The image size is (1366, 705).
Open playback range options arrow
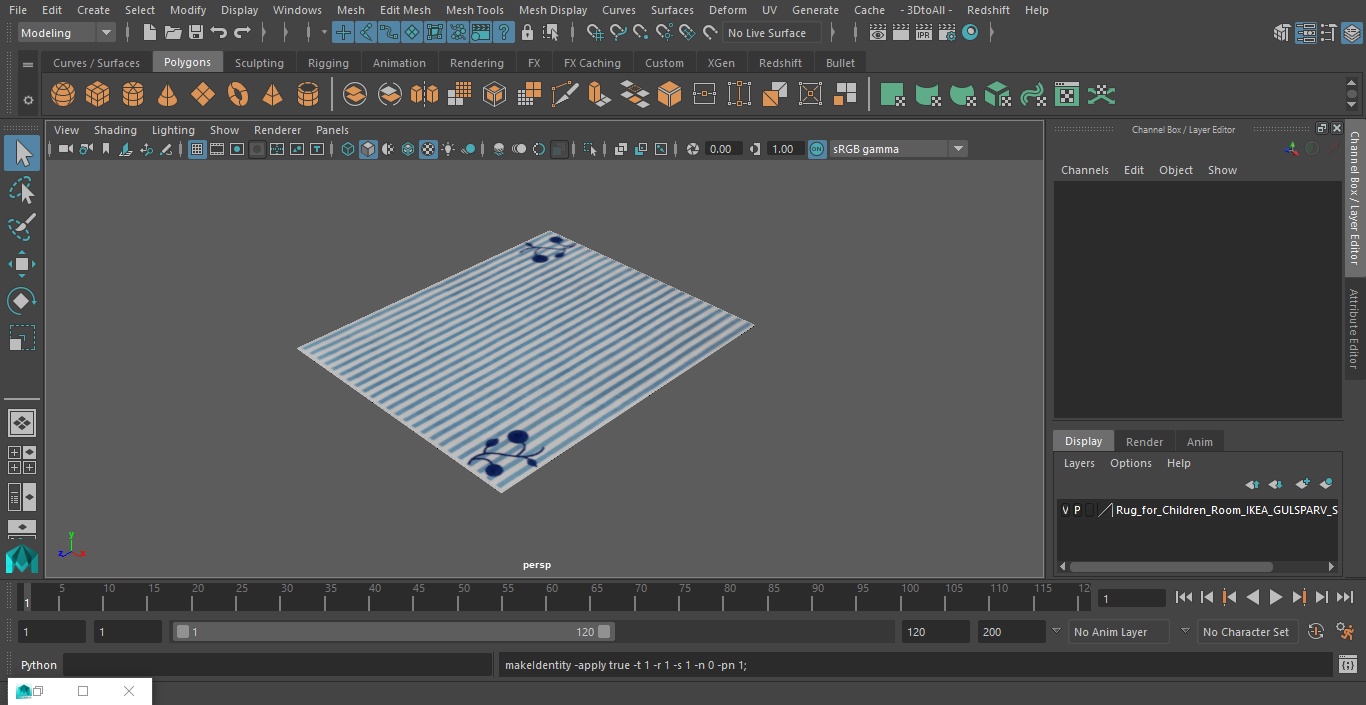(x=1056, y=632)
